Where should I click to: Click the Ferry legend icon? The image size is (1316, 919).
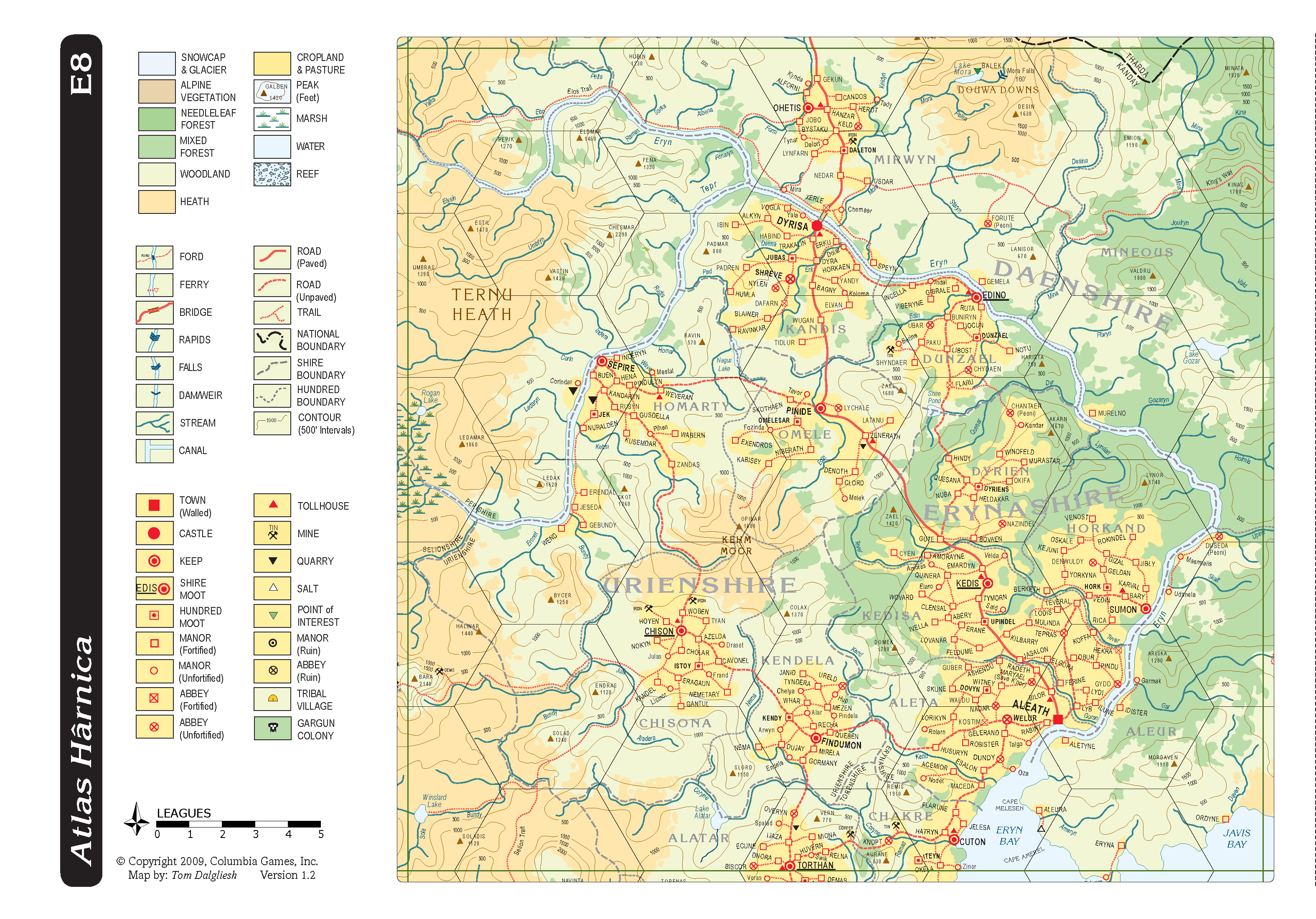154,285
